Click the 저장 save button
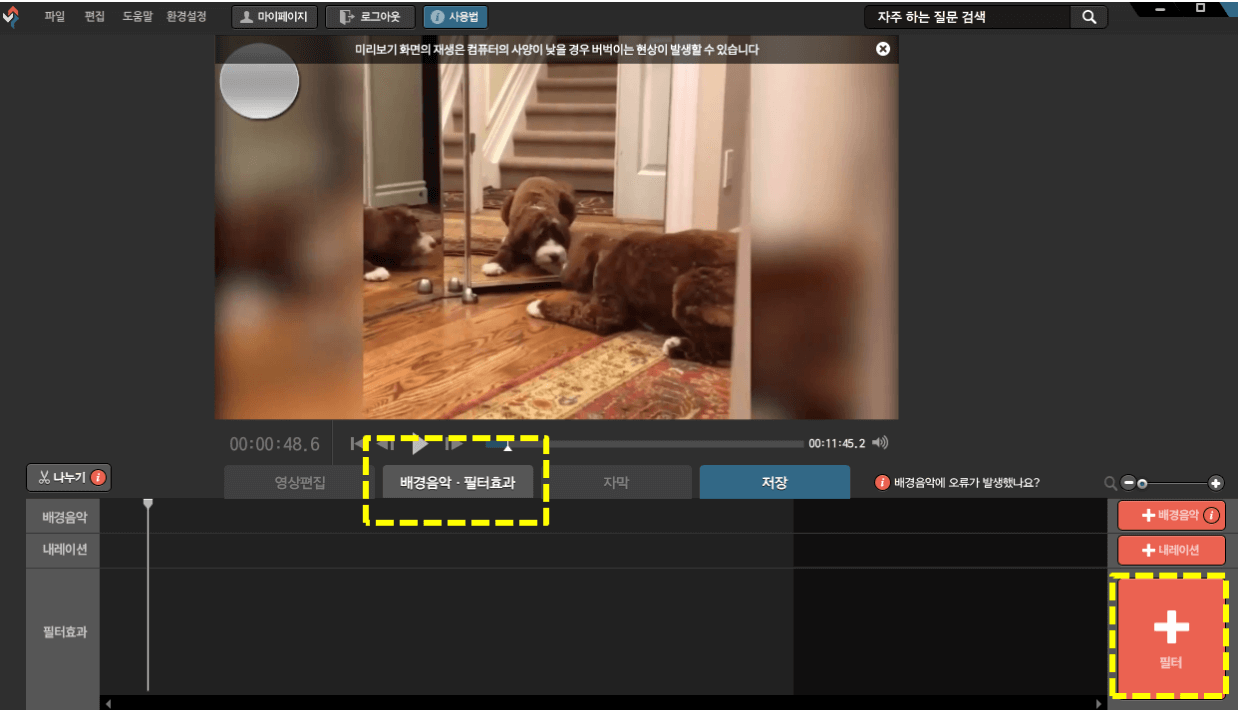 pos(775,482)
